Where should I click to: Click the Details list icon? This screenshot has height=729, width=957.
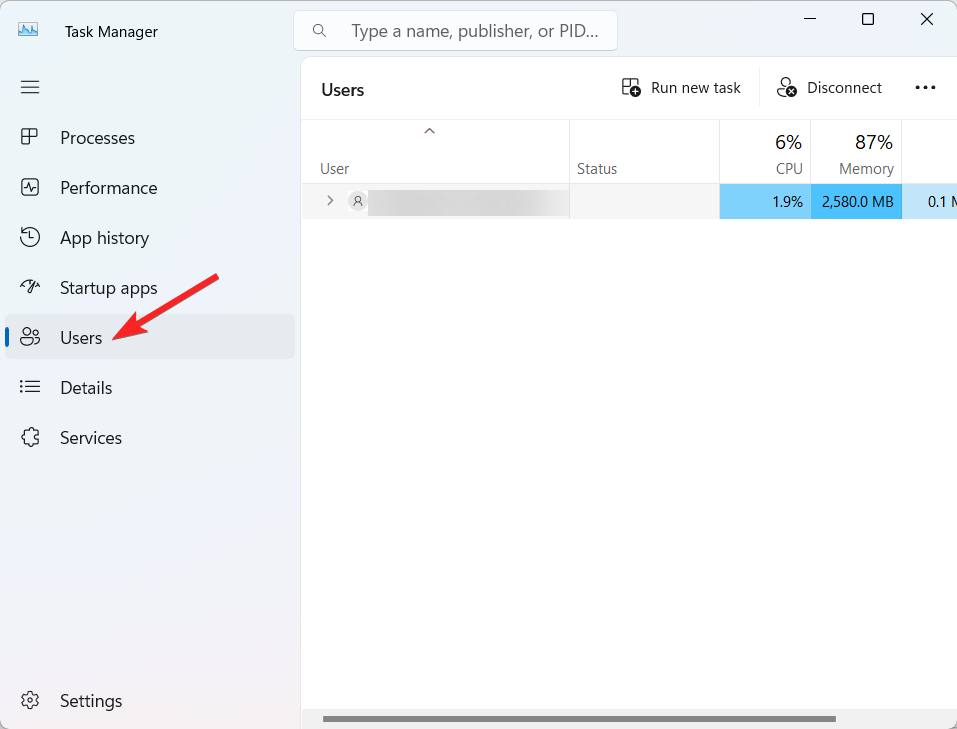pyautogui.click(x=30, y=386)
